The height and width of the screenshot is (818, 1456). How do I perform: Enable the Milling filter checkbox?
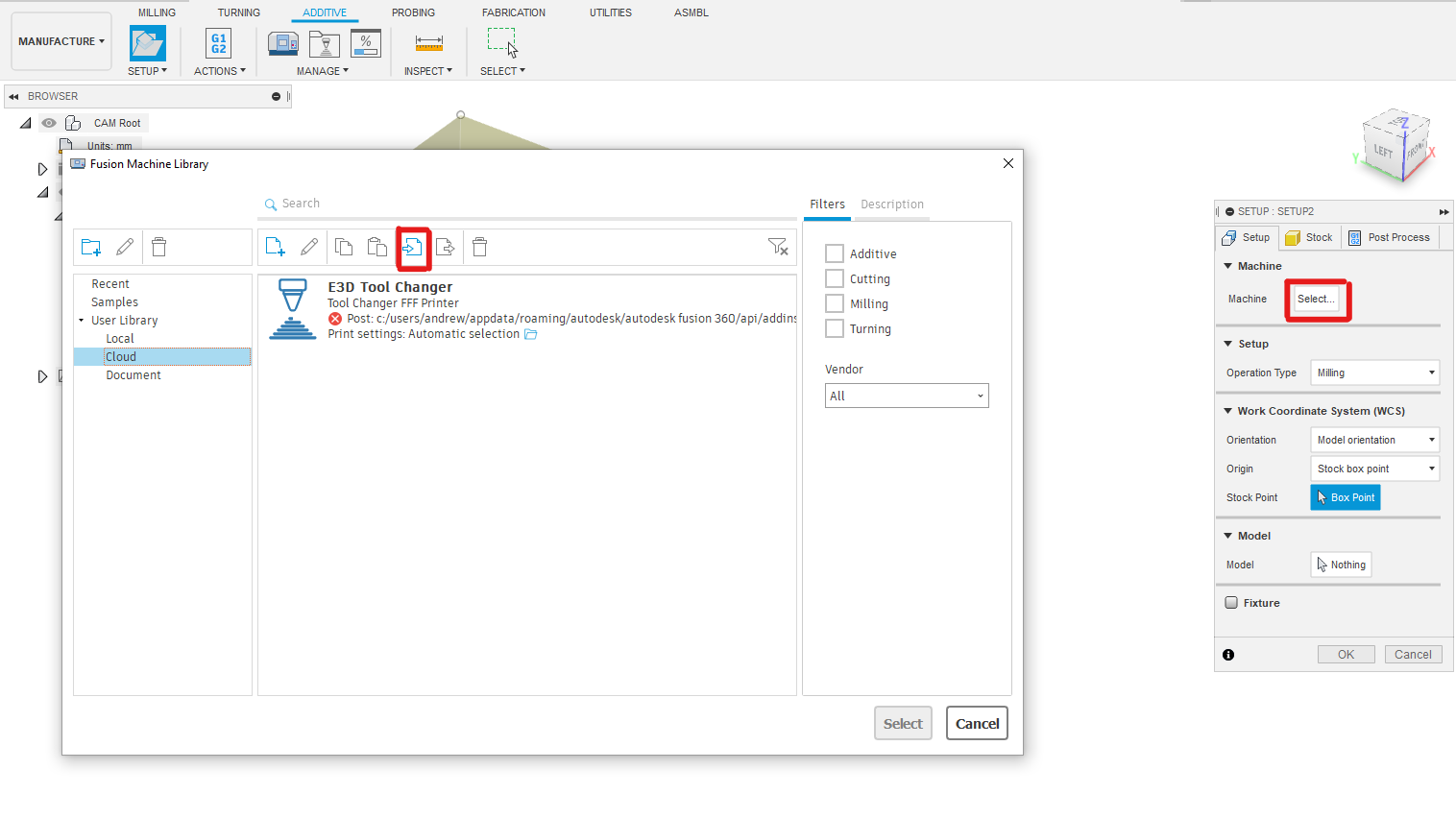tap(835, 303)
